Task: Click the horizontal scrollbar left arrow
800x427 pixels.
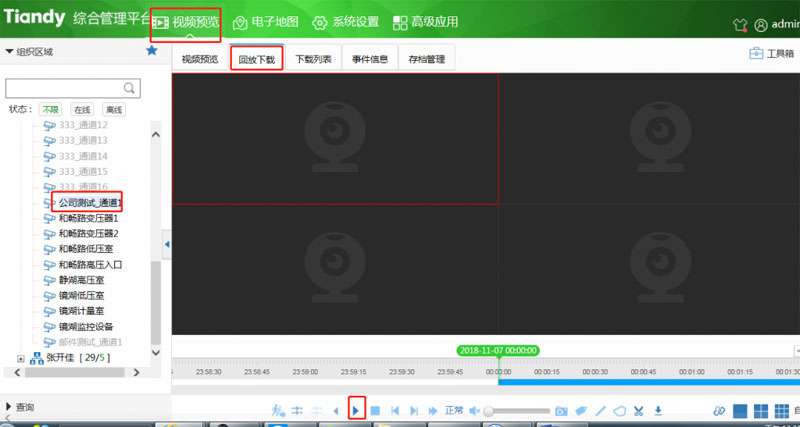Action: [x=17, y=373]
